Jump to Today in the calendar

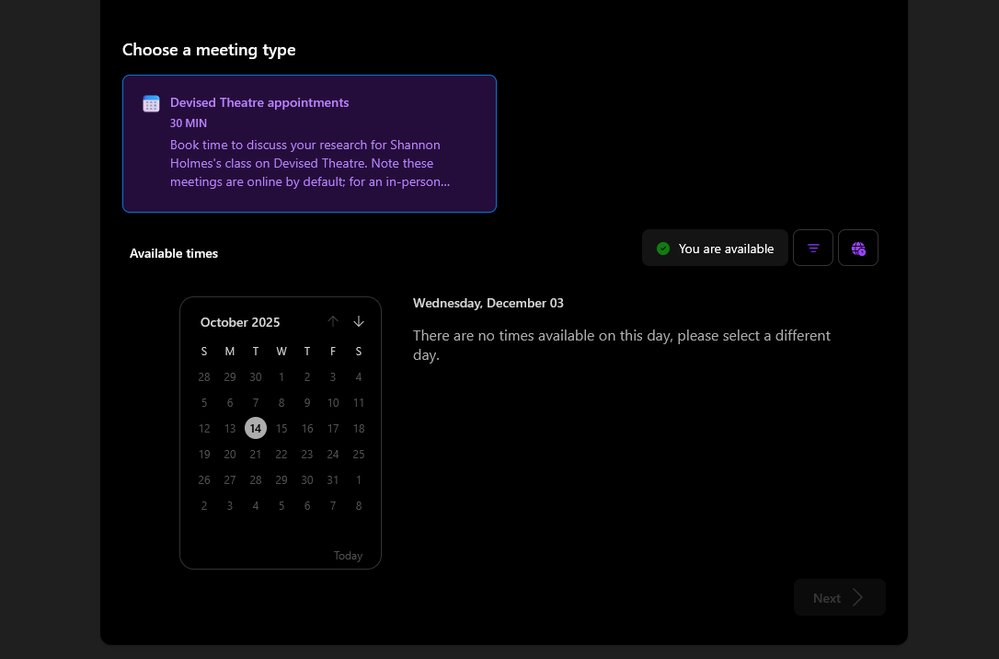(348, 556)
